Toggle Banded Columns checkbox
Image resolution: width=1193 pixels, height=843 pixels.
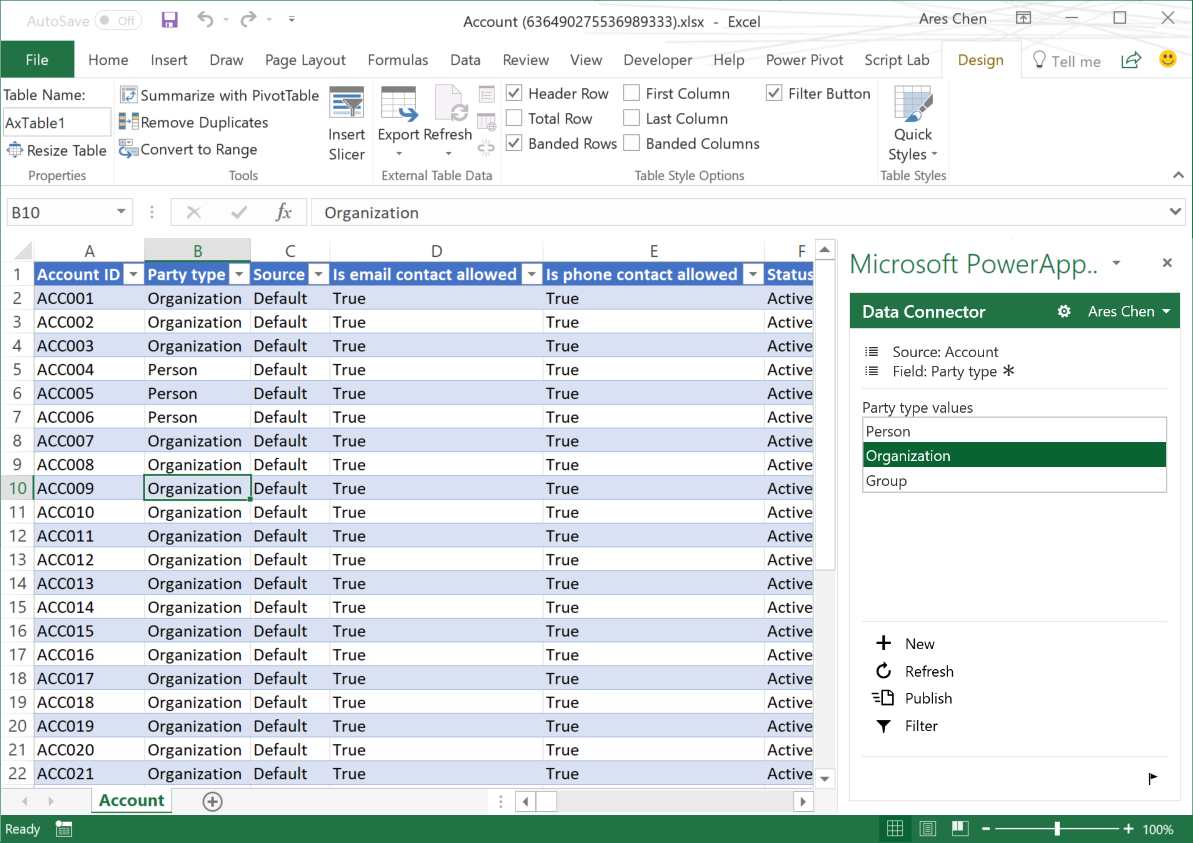click(x=632, y=144)
